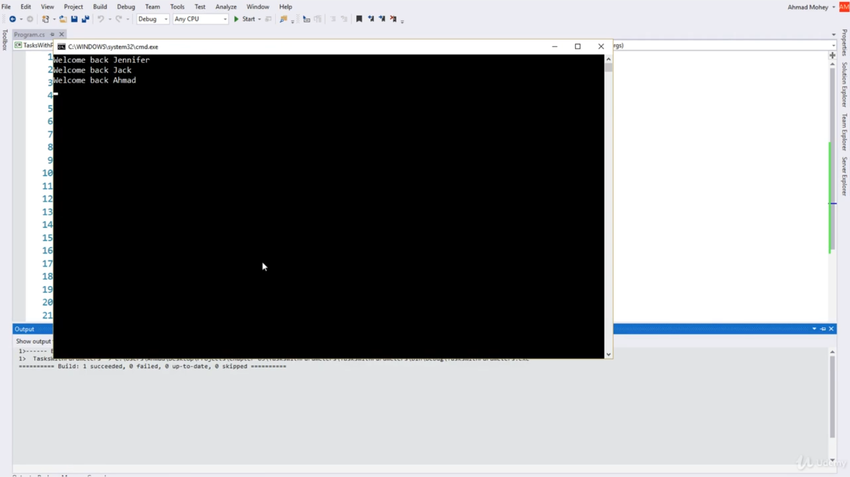Click the Uncomment Selection toolbar icon
850x477 pixels.
coord(318,19)
